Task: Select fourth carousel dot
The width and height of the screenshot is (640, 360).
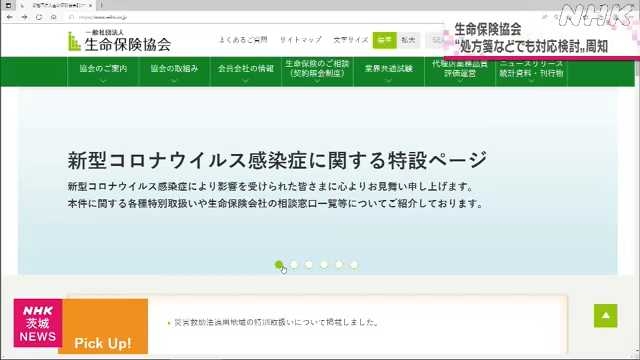Action: click(324, 265)
